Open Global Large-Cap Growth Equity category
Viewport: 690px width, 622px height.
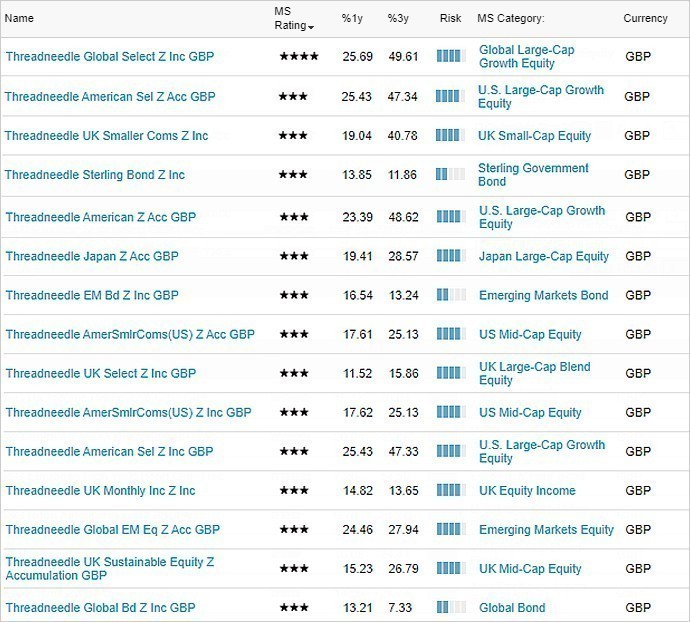pyautogui.click(x=526, y=56)
